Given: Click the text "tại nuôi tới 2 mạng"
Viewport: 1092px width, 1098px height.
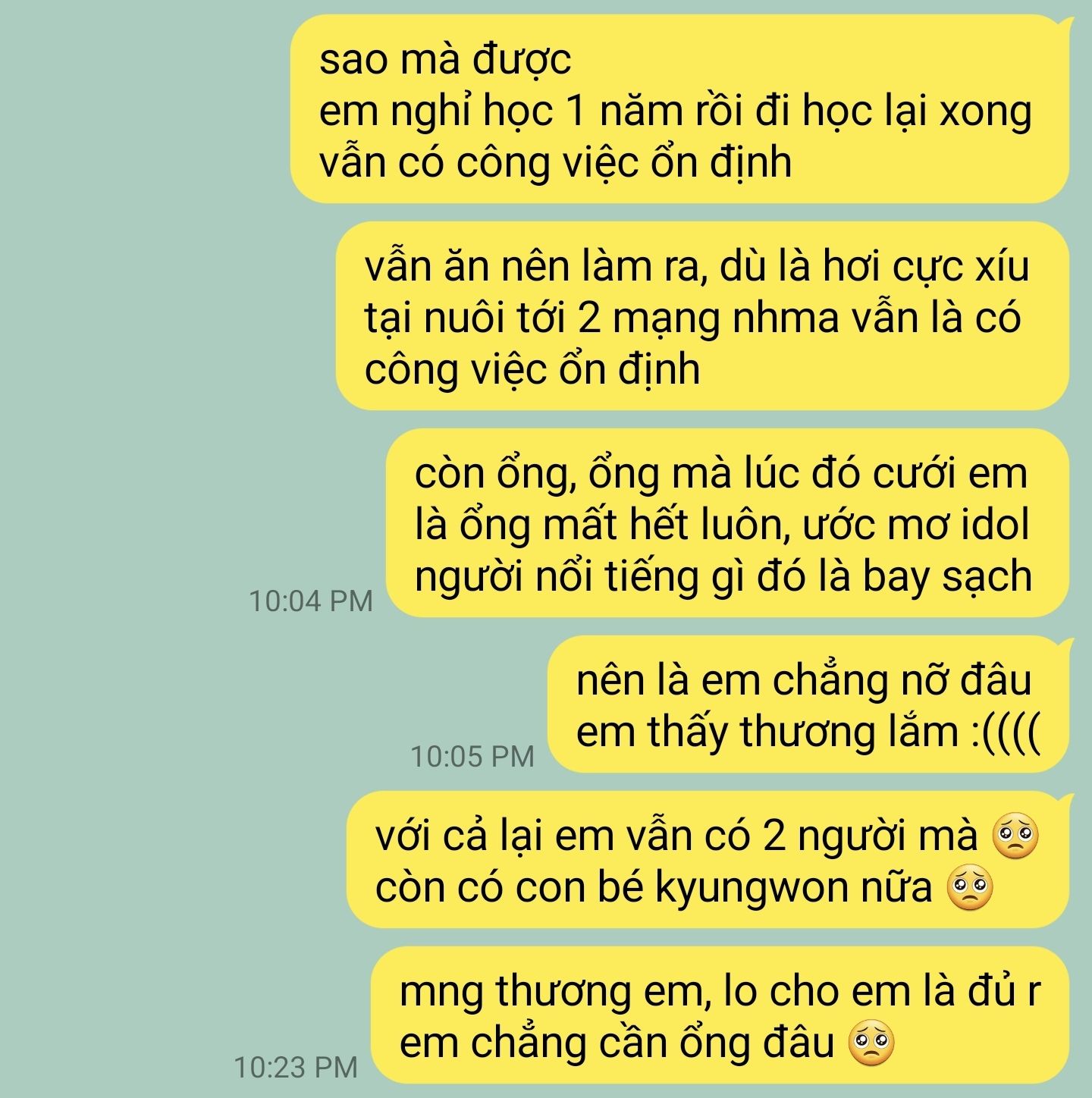Looking at the screenshot, I should coord(543,318).
